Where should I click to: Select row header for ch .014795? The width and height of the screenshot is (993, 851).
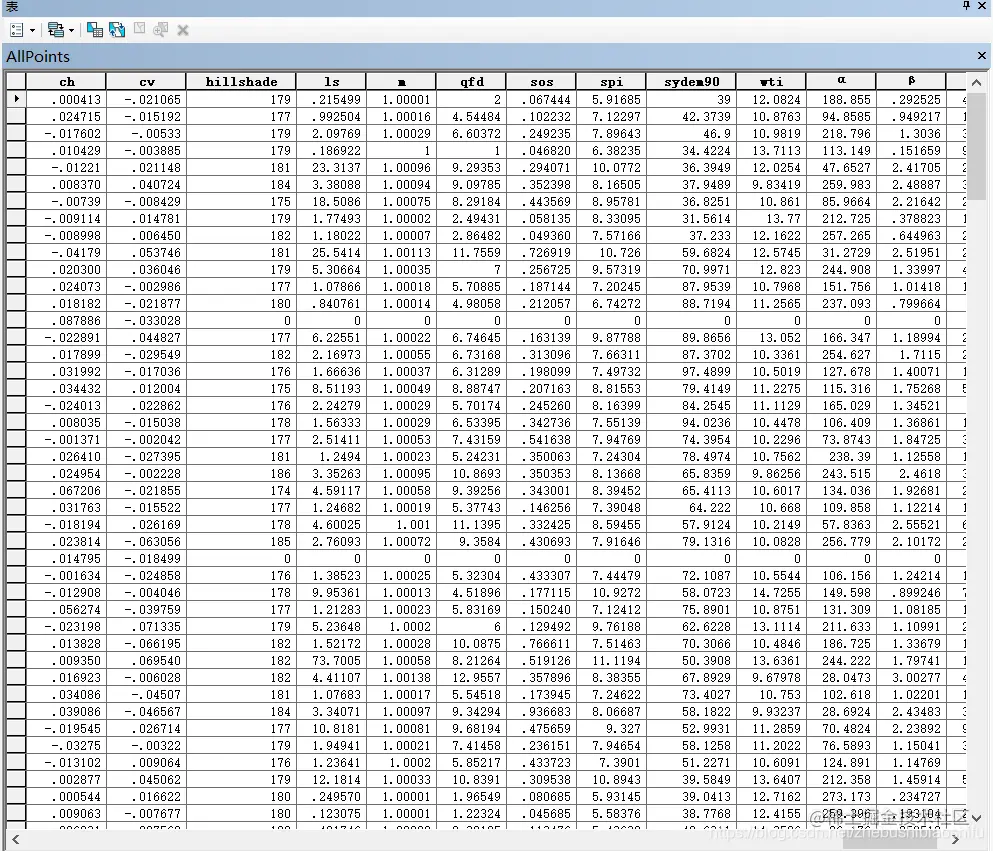[x=16, y=558]
